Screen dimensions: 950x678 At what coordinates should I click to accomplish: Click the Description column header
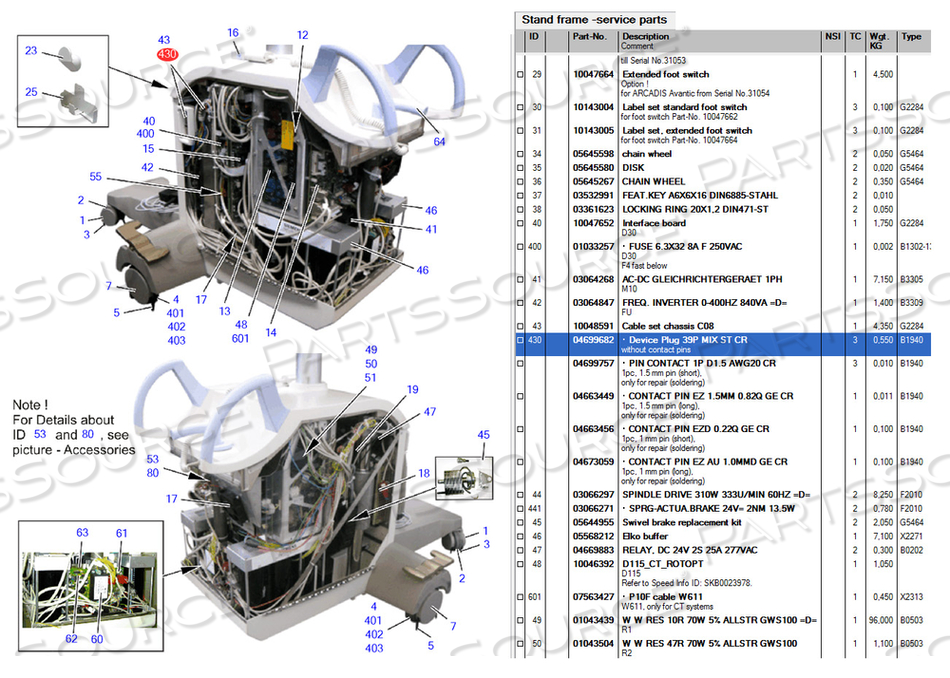pyautogui.click(x=646, y=37)
